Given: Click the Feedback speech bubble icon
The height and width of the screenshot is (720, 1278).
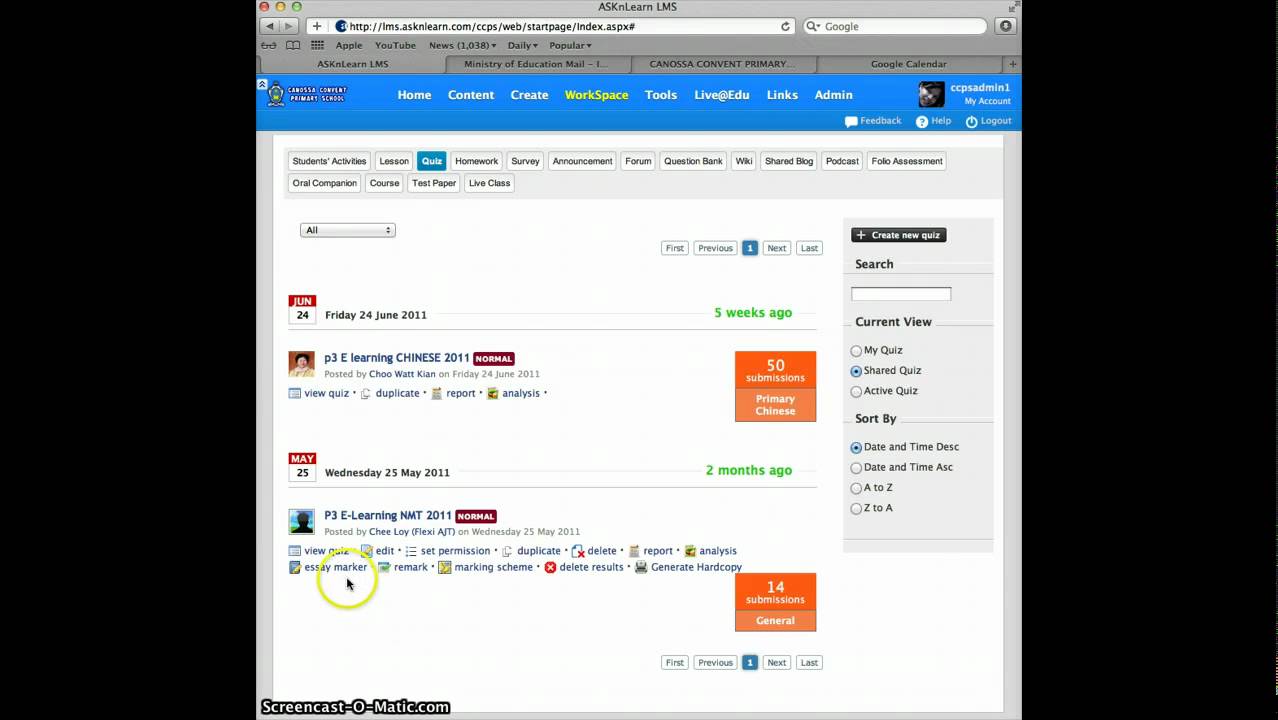Looking at the screenshot, I should pos(851,121).
